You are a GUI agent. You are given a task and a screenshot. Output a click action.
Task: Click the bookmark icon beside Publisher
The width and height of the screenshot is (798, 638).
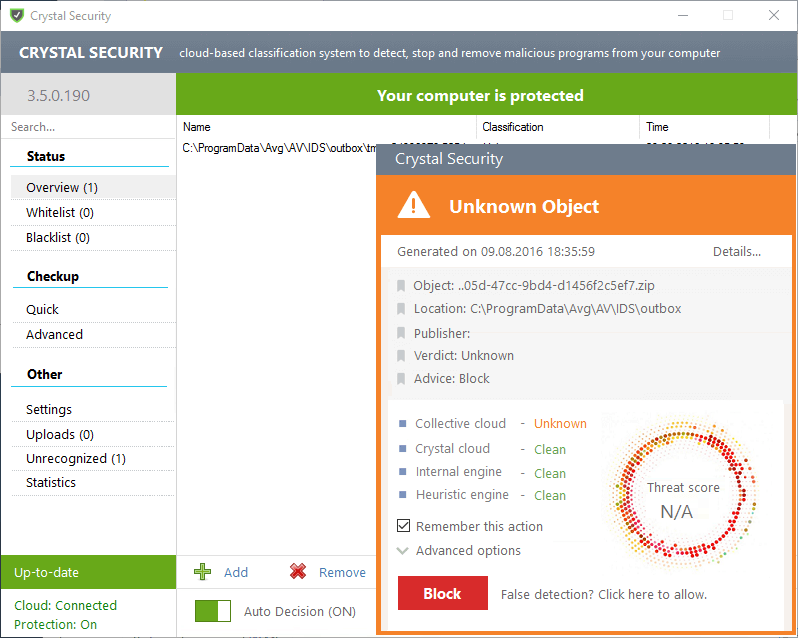(x=401, y=333)
